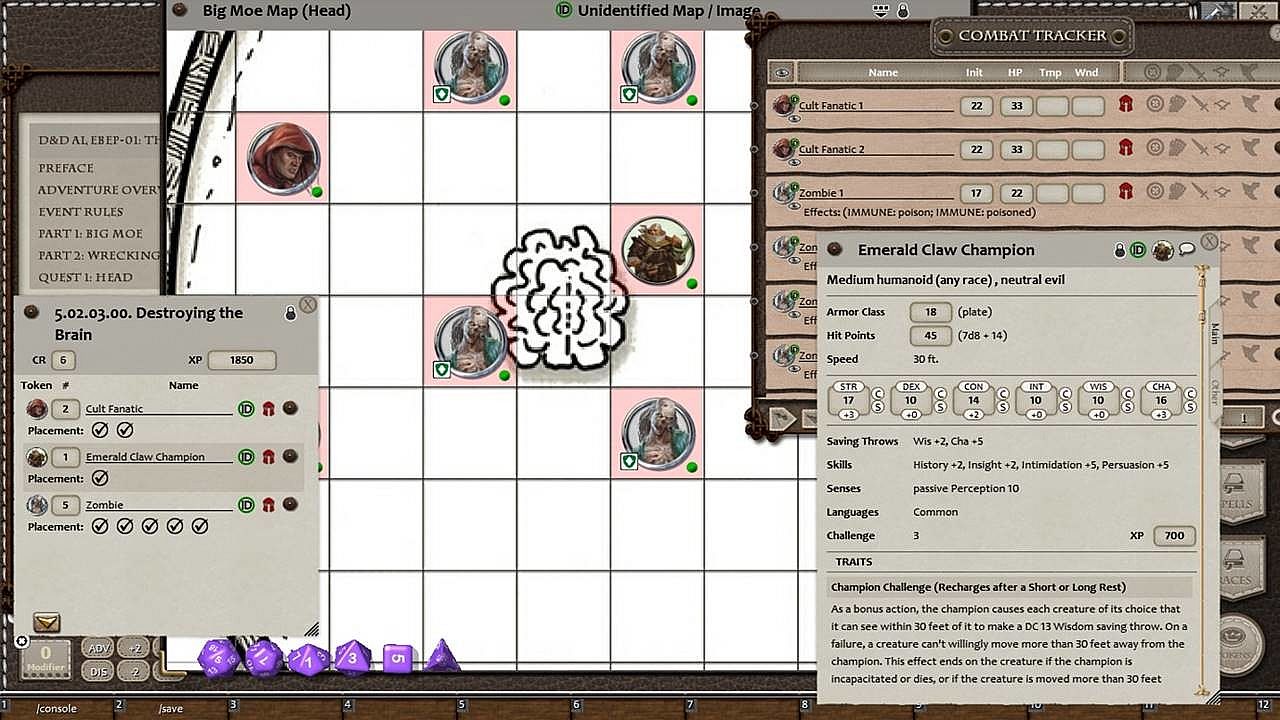Toggle the ID icon on the Zombie encounter row
The width and height of the screenshot is (1280, 720).
coord(246,505)
